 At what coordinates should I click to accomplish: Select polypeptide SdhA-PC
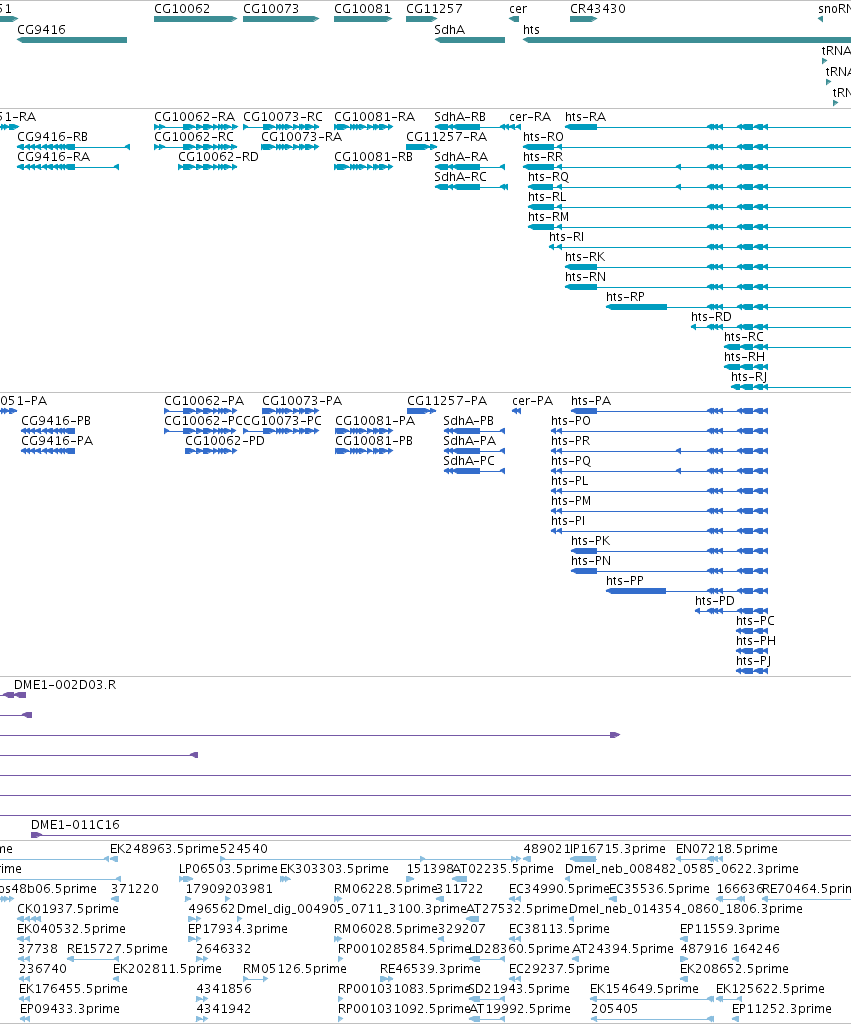pos(474,471)
